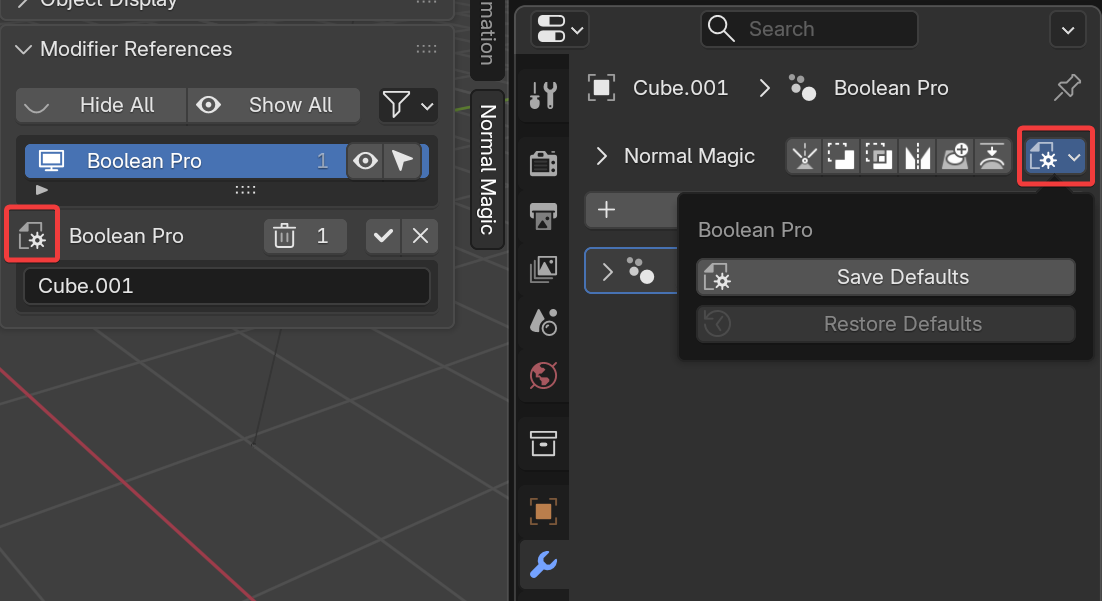Open the Scene properties tab

[x=543, y=321]
